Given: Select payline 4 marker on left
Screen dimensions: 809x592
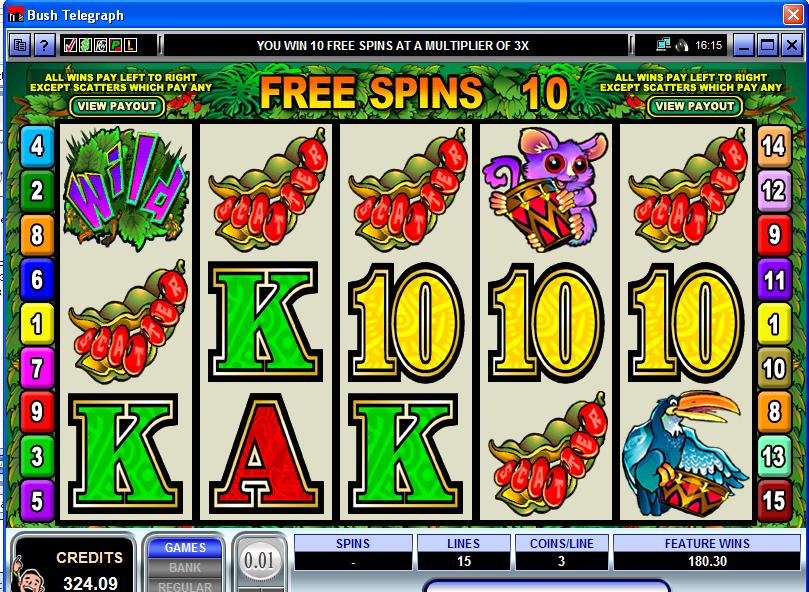Looking at the screenshot, I should point(37,147).
